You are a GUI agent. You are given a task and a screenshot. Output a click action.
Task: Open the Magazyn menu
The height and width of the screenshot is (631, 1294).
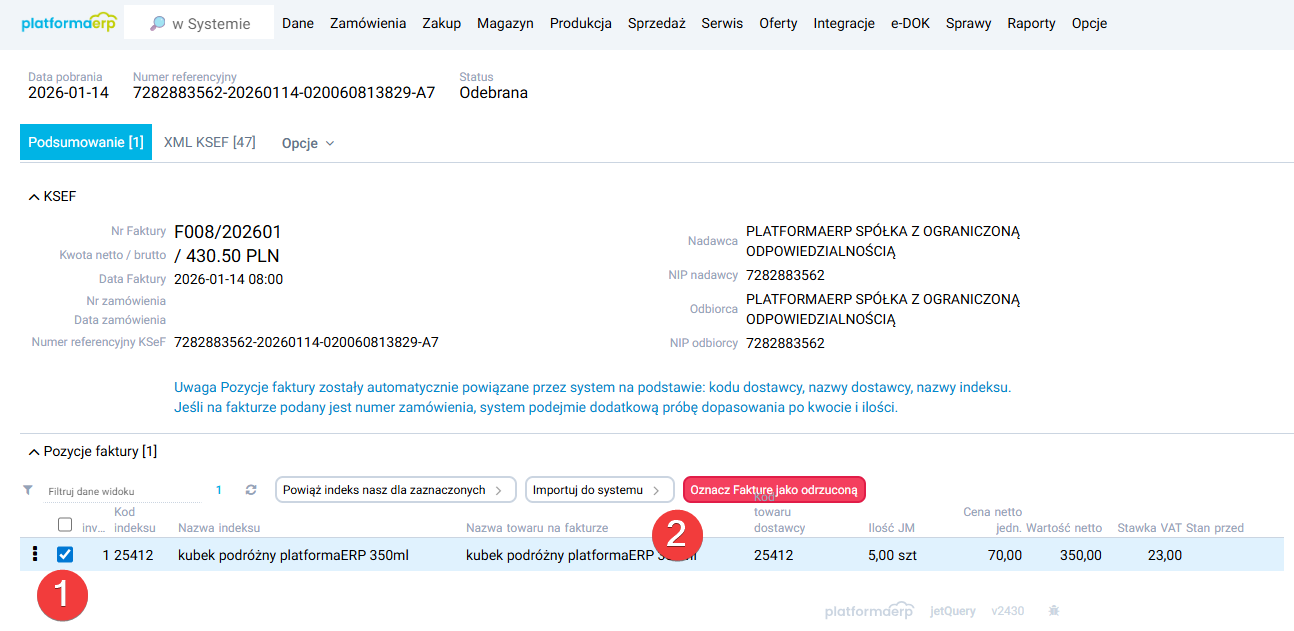point(505,23)
